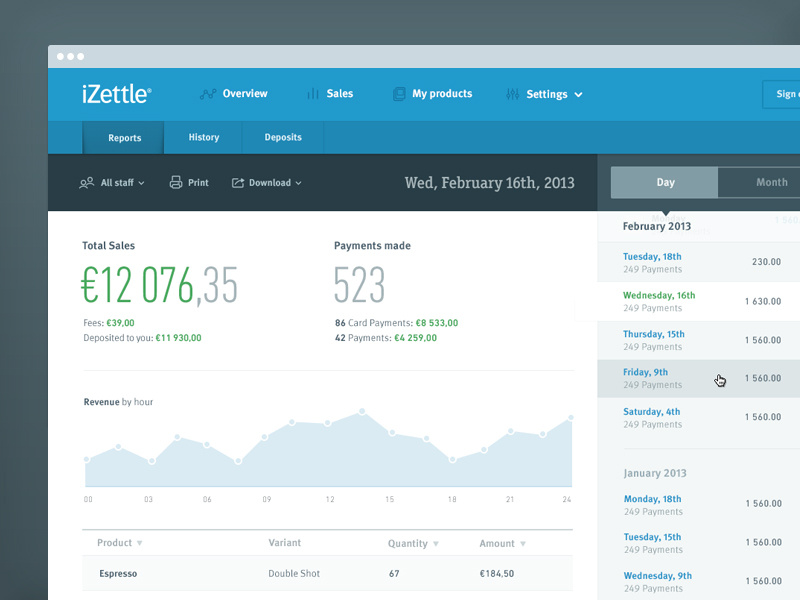The image size is (800, 600).
Task: Click the Overview graph icon
Action: [208, 94]
